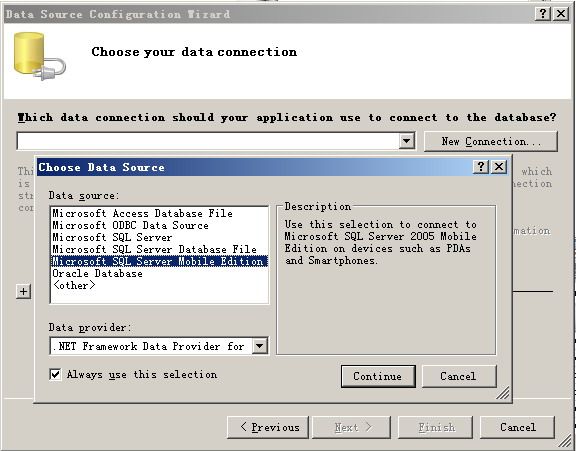Select Microsoft Access Database File
The image size is (576, 451).
tap(142, 213)
